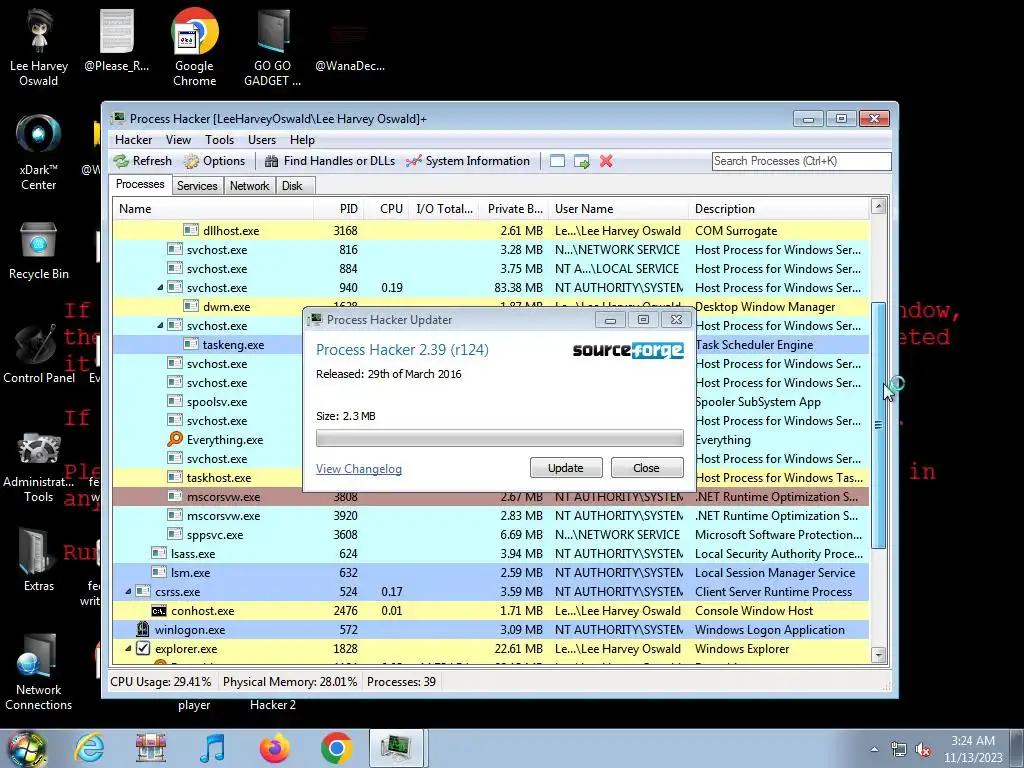Viewport: 1024px width, 768px height.
Task: Collapse svchost.exe parent of taskeng.exe
Action: (x=160, y=325)
